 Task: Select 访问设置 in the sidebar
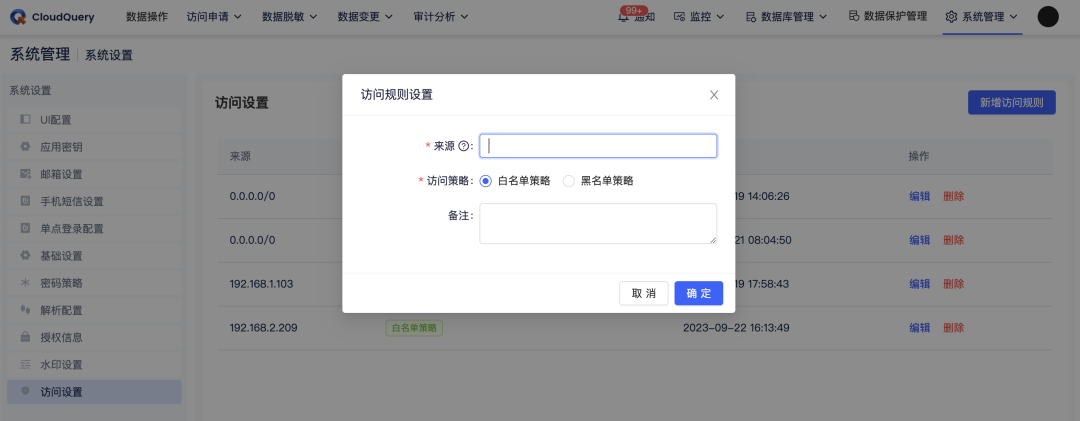95,391
